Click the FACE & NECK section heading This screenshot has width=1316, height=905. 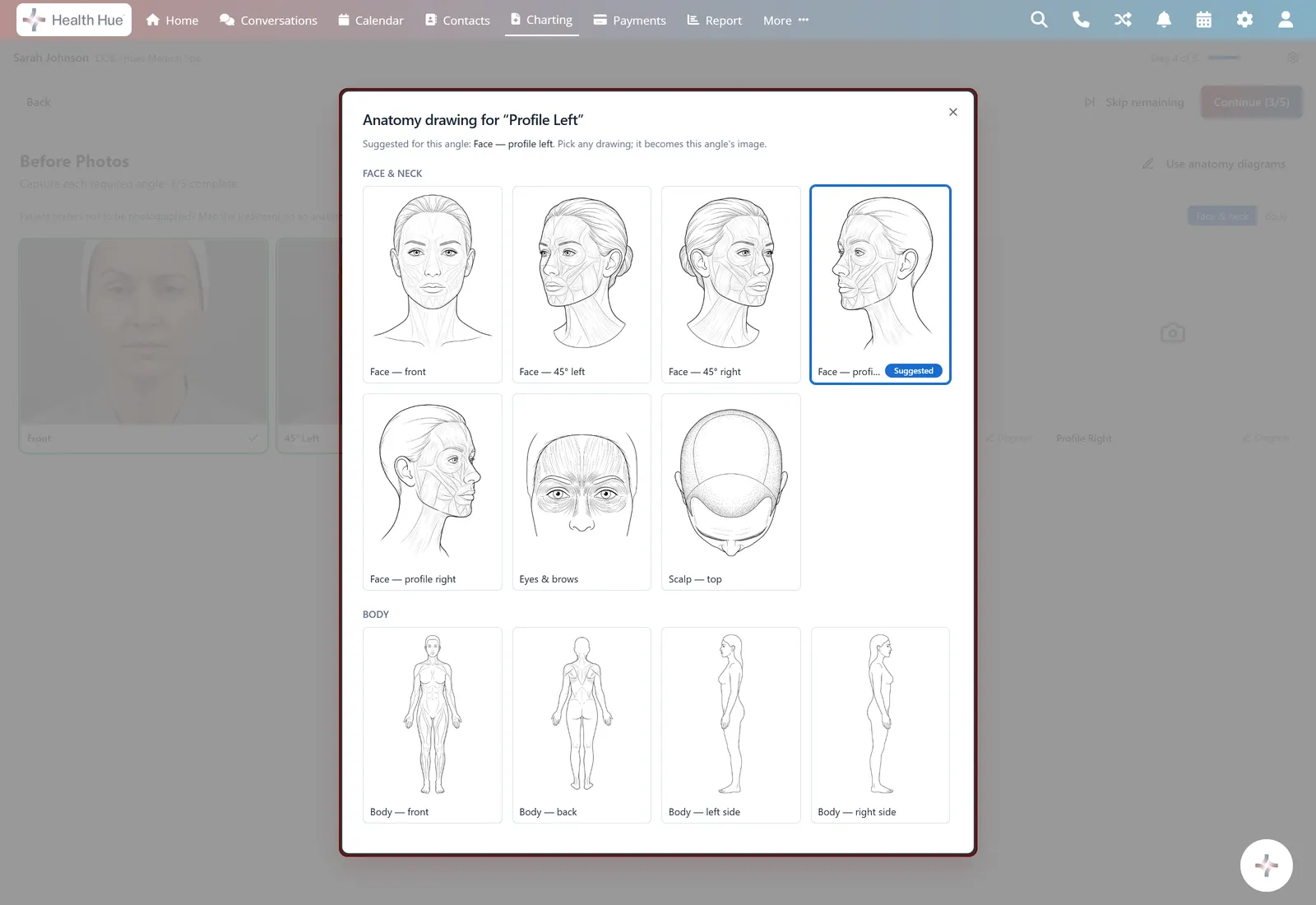(x=392, y=174)
